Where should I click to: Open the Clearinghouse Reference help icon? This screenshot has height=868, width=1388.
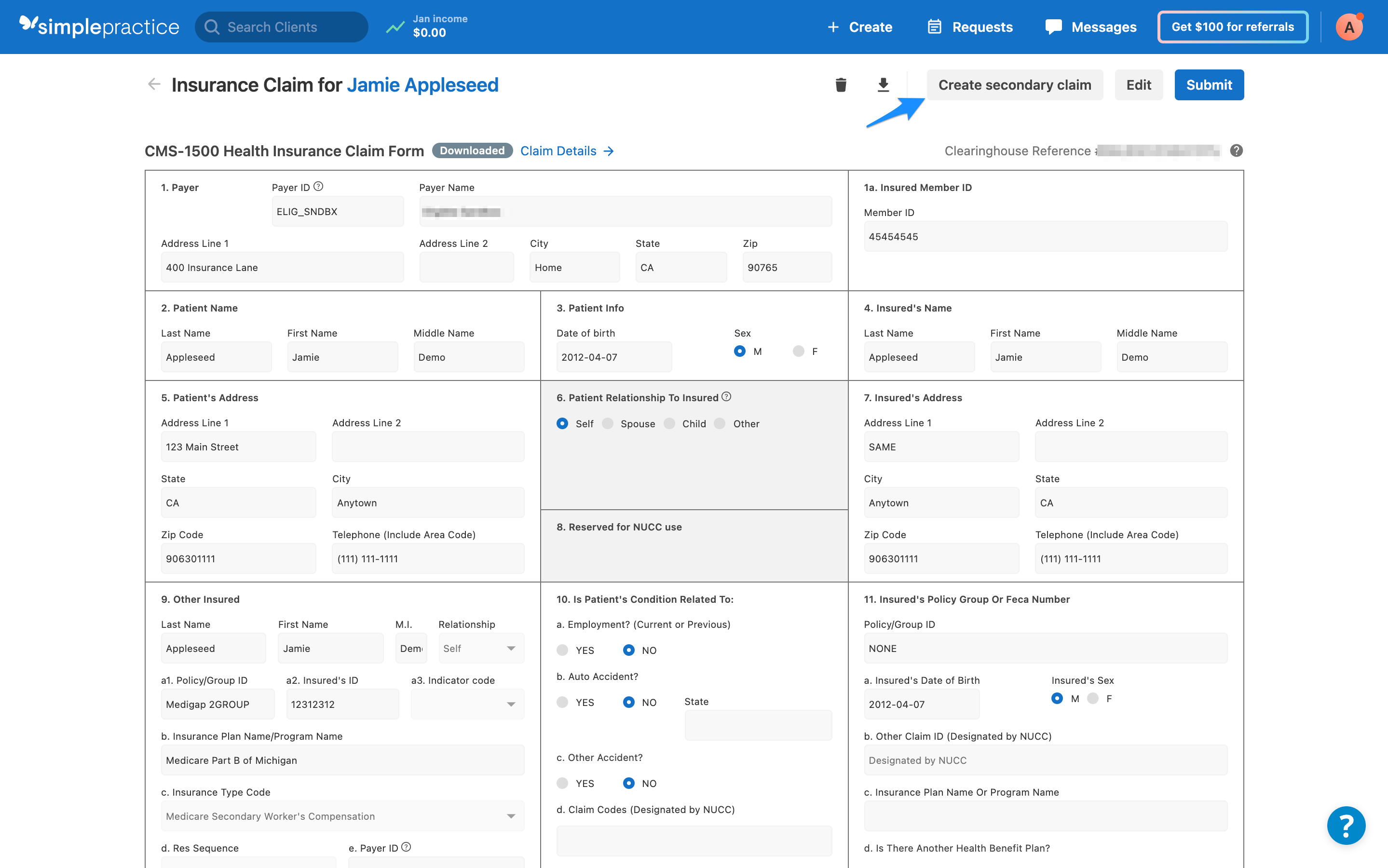(x=1236, y=150)
